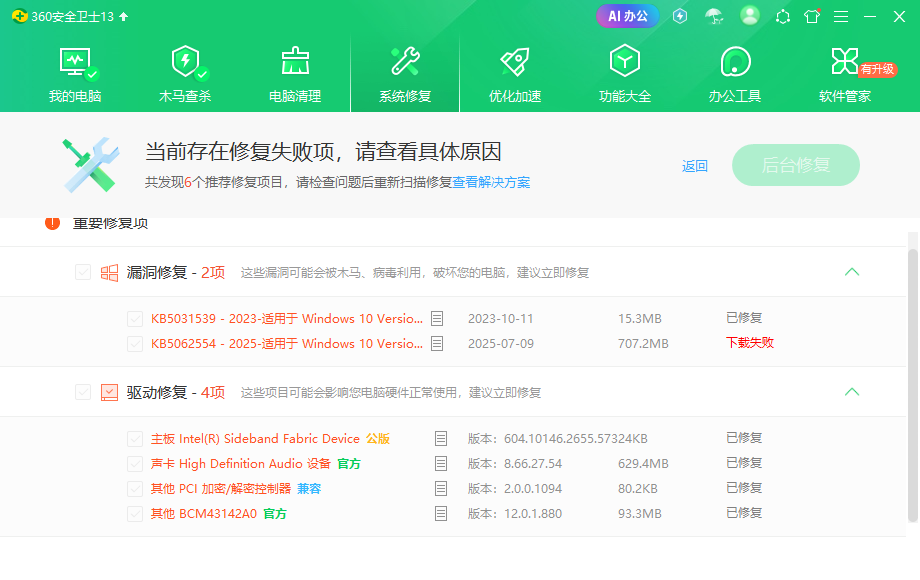The image size is (920, 580).
Task: Open 软件管家 four-petal icon
Action: [845, 61]
